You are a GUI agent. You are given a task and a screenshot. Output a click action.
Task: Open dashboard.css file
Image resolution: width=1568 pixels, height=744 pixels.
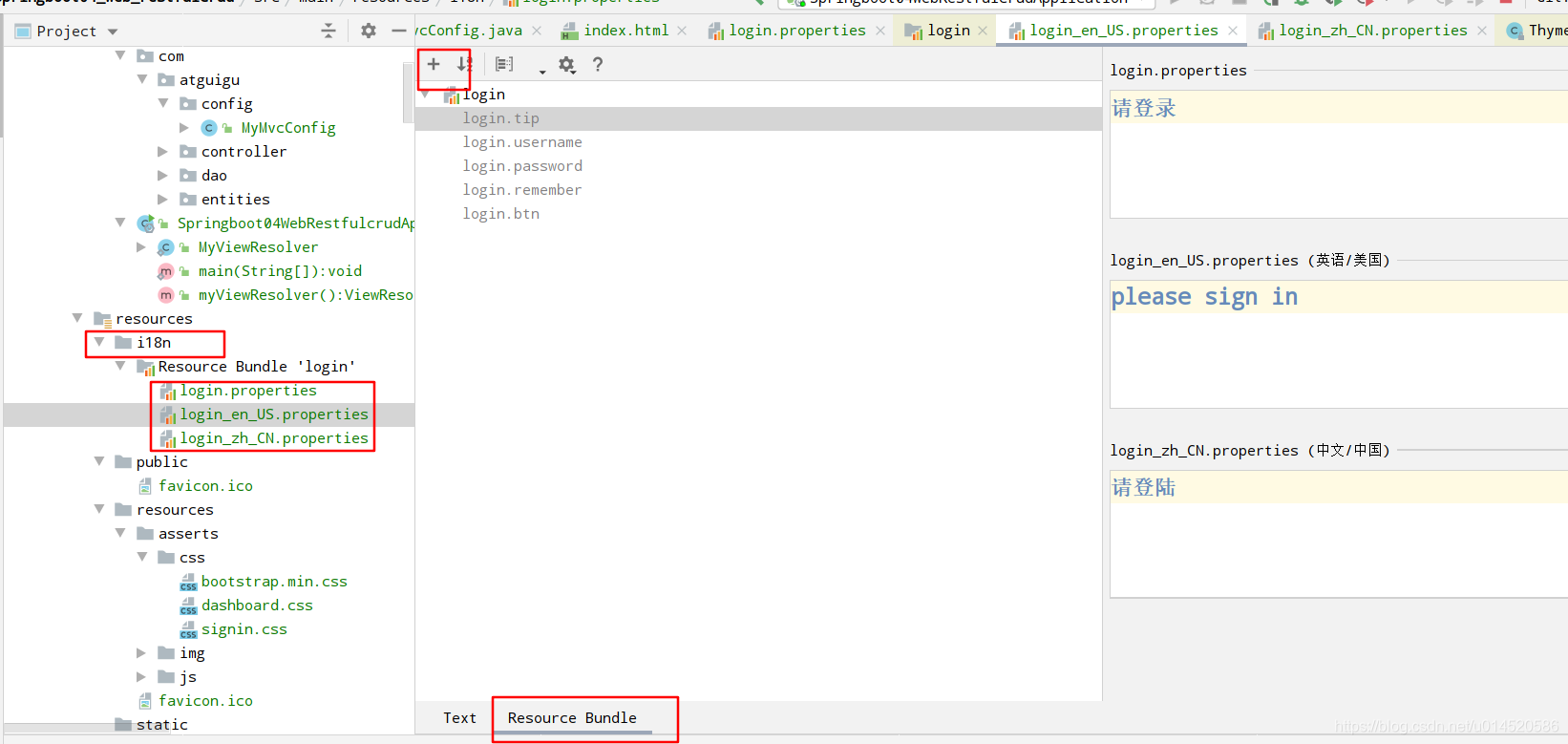coord(257,605)
